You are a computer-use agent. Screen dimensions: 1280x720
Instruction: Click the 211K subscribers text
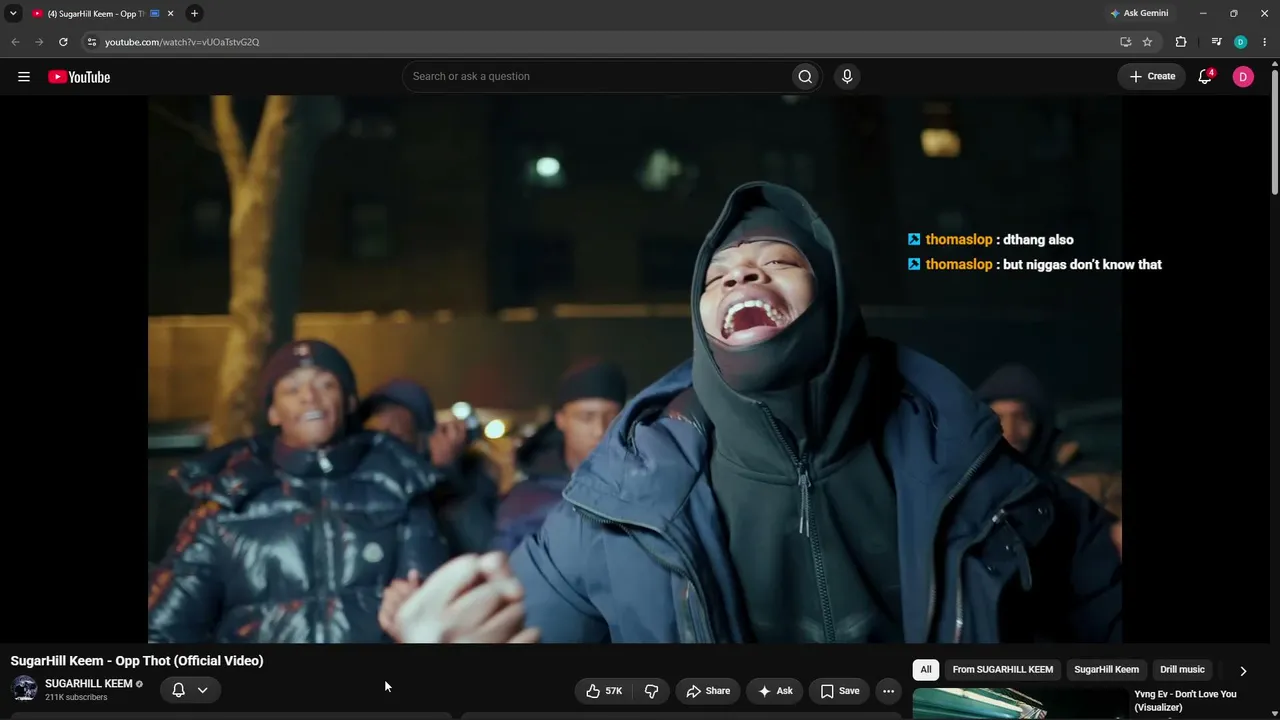(x=76, y=697)
